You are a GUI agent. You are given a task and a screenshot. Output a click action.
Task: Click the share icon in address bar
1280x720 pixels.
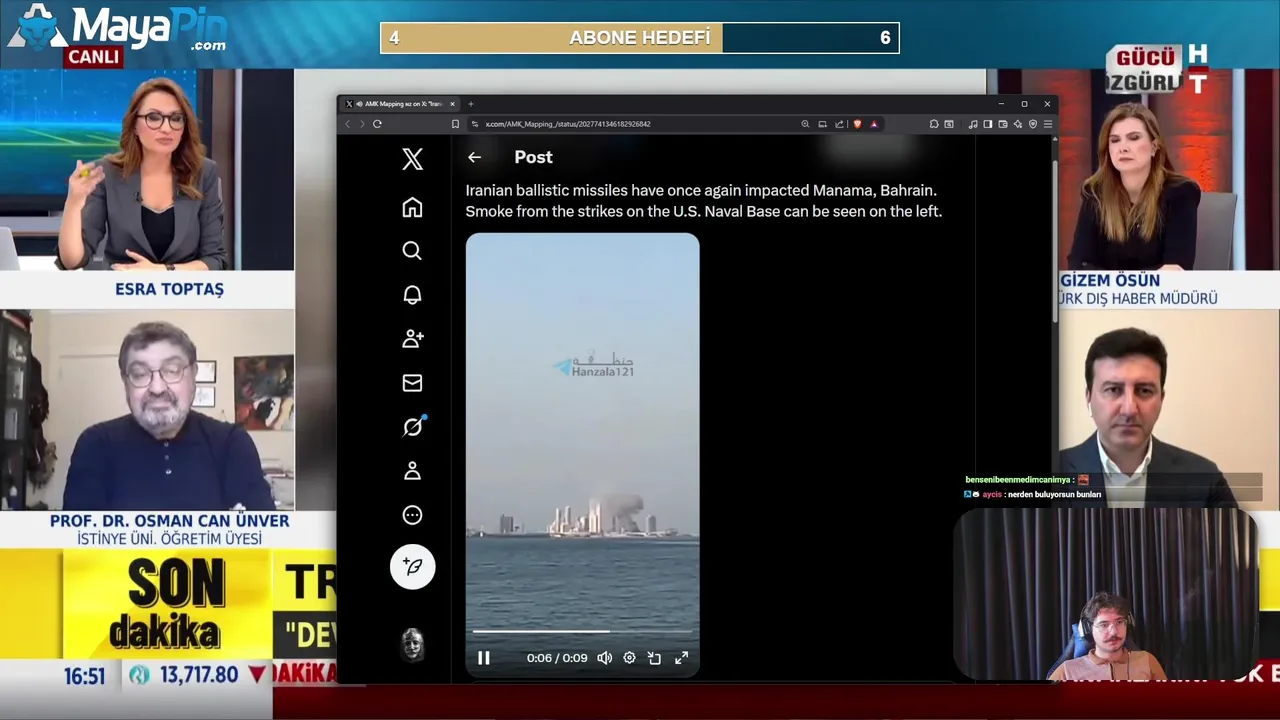pos(840,124)
